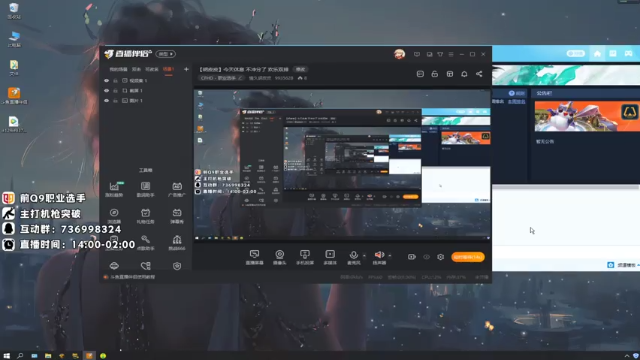Open the notification bell on the stream header
This screenshot has width=640, height=360.
point(464,74)
